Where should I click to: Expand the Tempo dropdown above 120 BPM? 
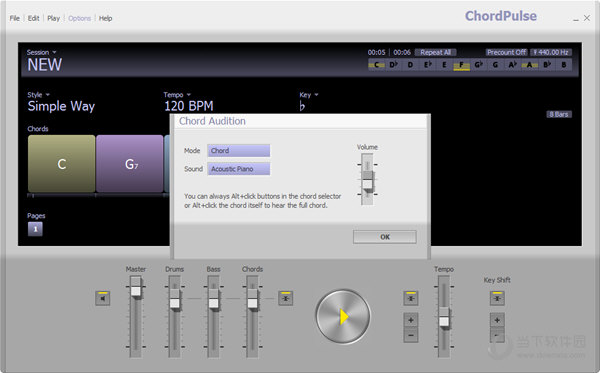(x=177, y=94)
